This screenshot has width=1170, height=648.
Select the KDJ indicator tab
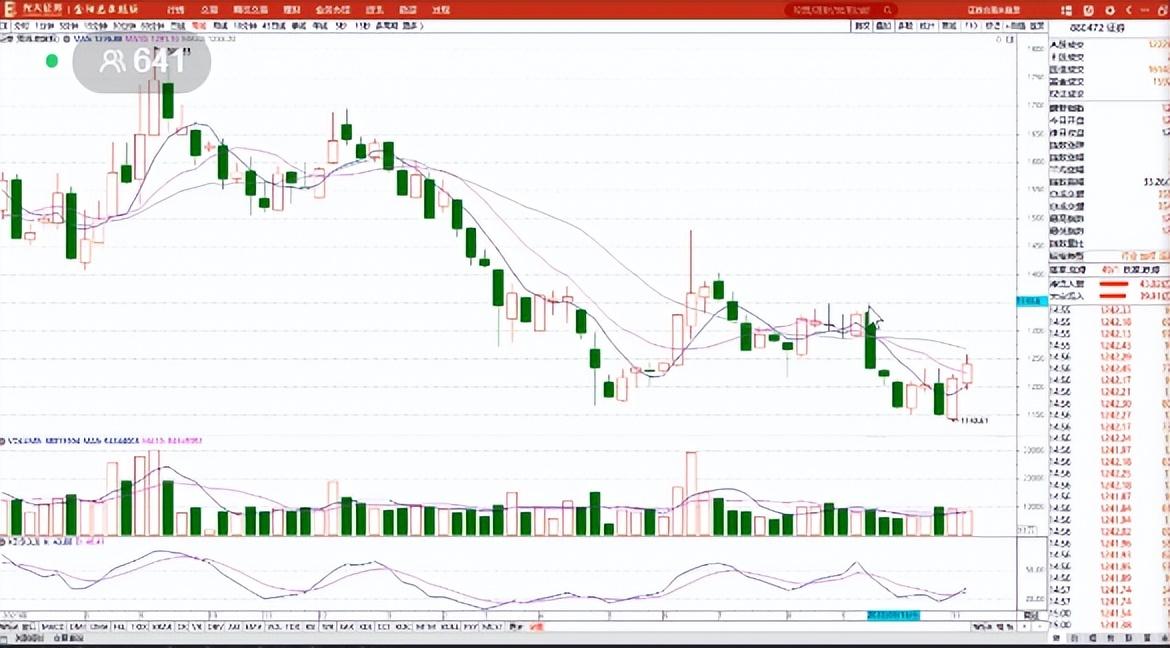(366, 626)
